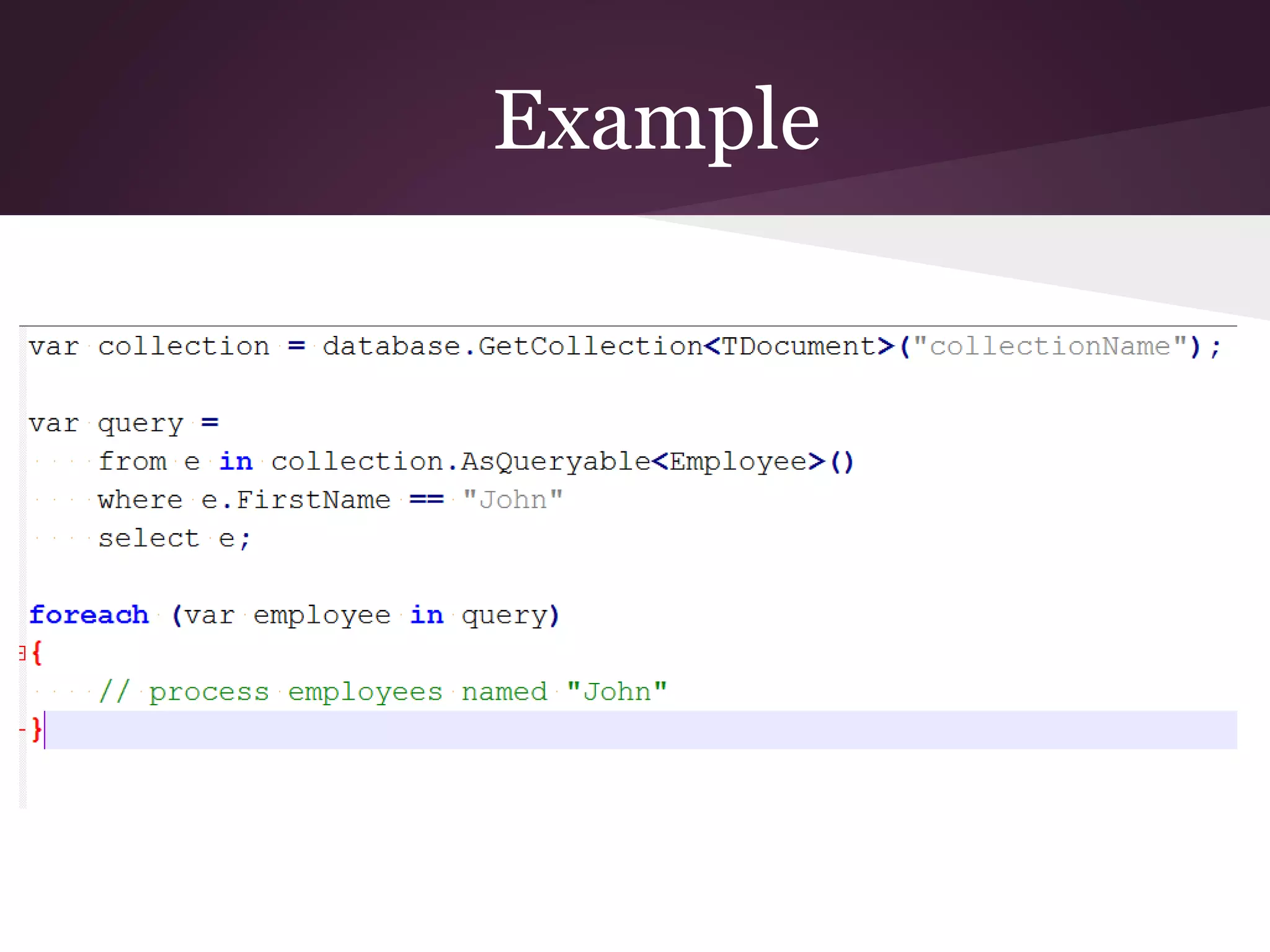Click the "from" keyword in the query
1270x952 pixels.
[x=133, y=462]
